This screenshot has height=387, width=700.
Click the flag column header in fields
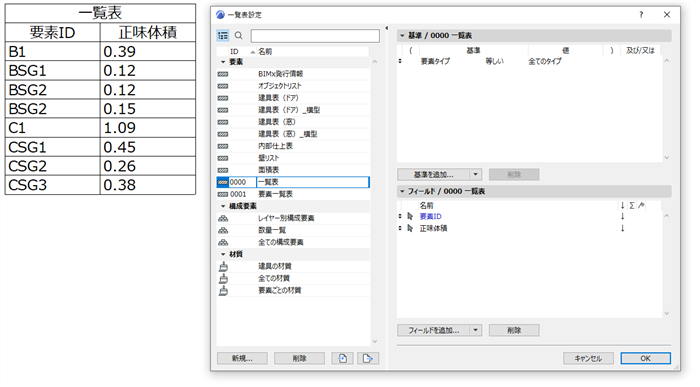click(x=642, y=205)
